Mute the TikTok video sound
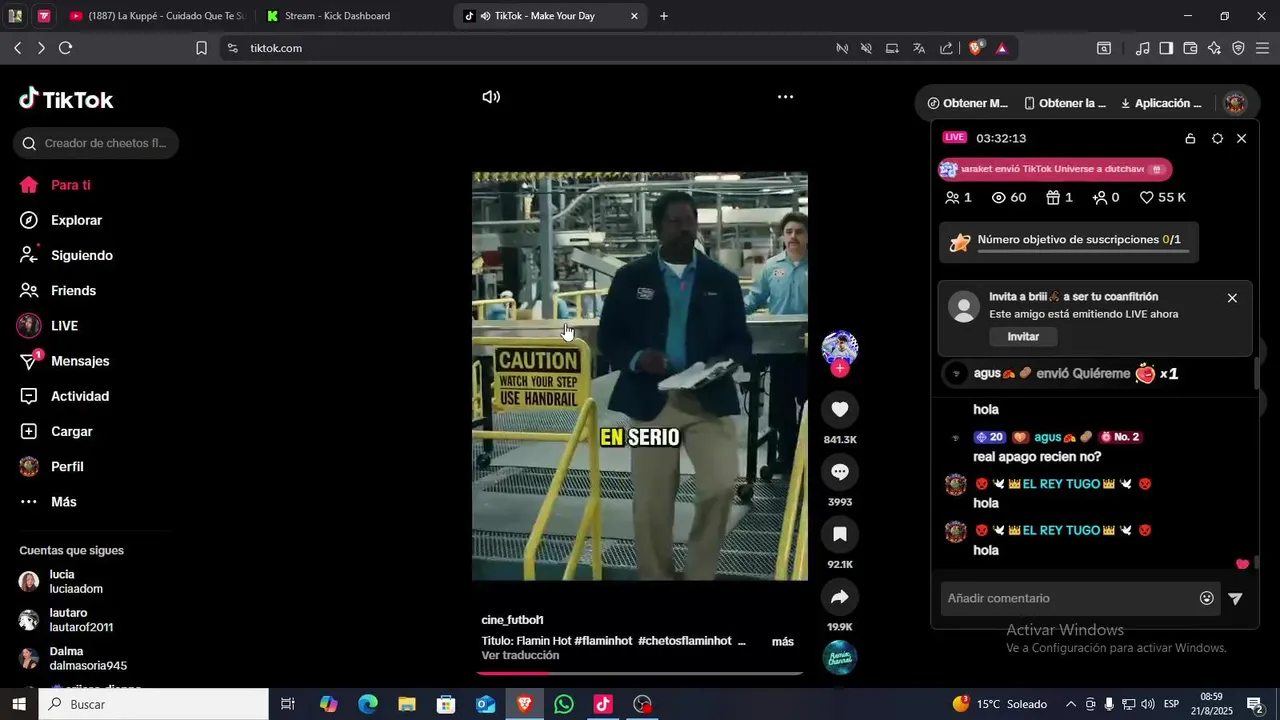Screen dimensions: 1280x720 tap(491, 97)
